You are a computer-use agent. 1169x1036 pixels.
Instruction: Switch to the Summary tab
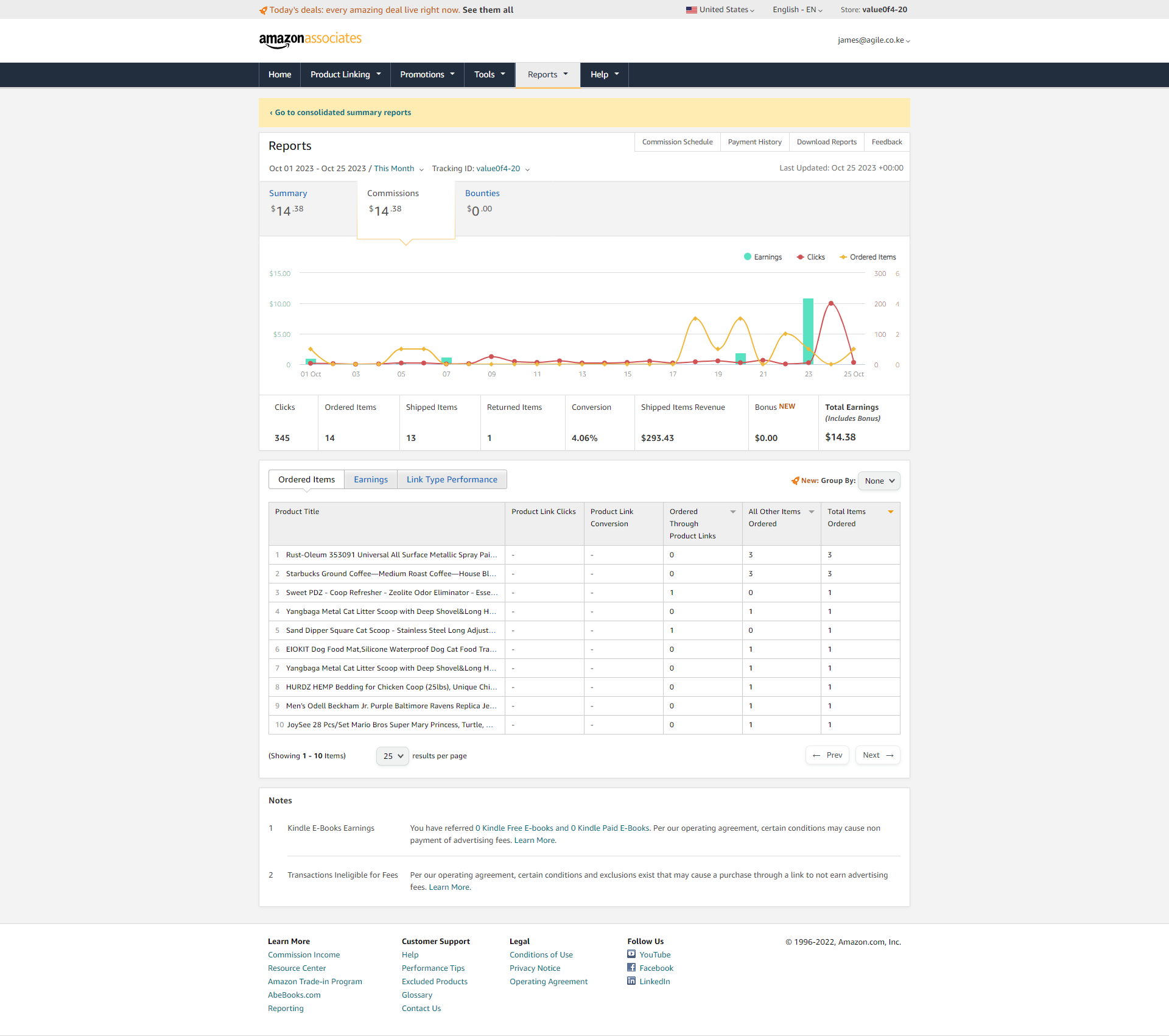click(x=307, y=208)
